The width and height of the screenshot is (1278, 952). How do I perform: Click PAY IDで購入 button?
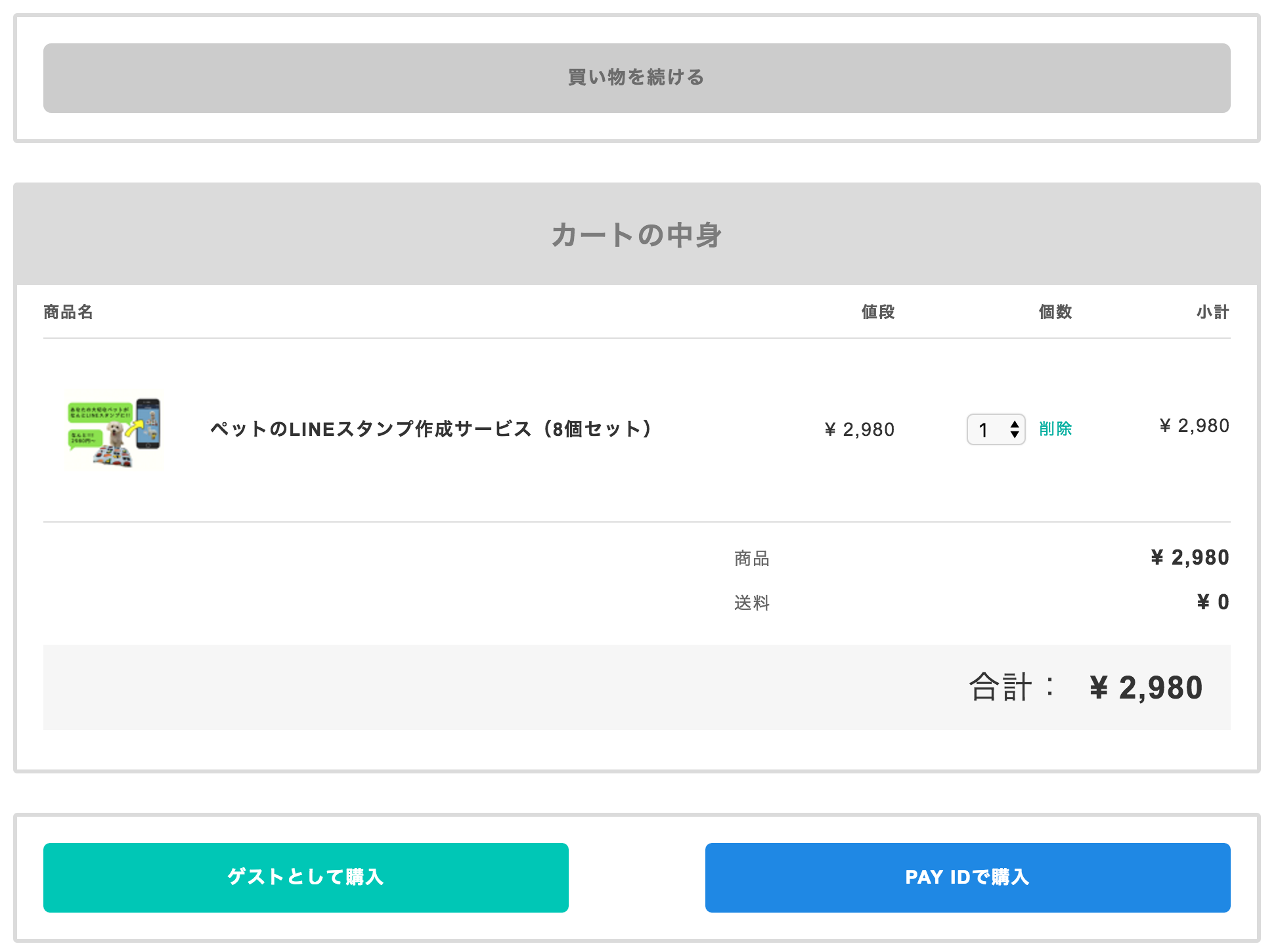pyautogui.click(x=967, y=877)
